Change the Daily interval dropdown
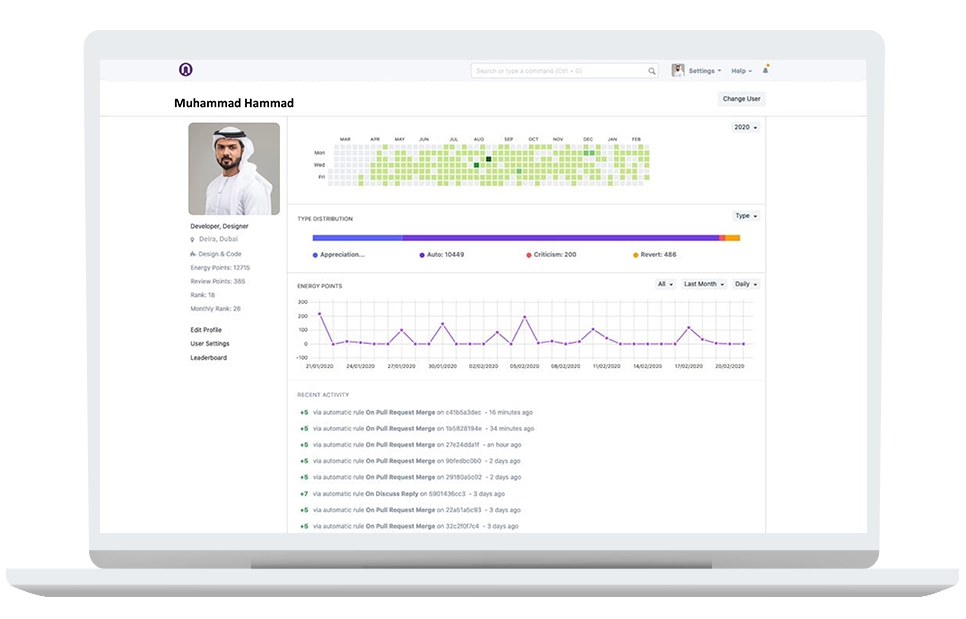Image resolution: width=966 pixels, height=619 pixels. 744,284
